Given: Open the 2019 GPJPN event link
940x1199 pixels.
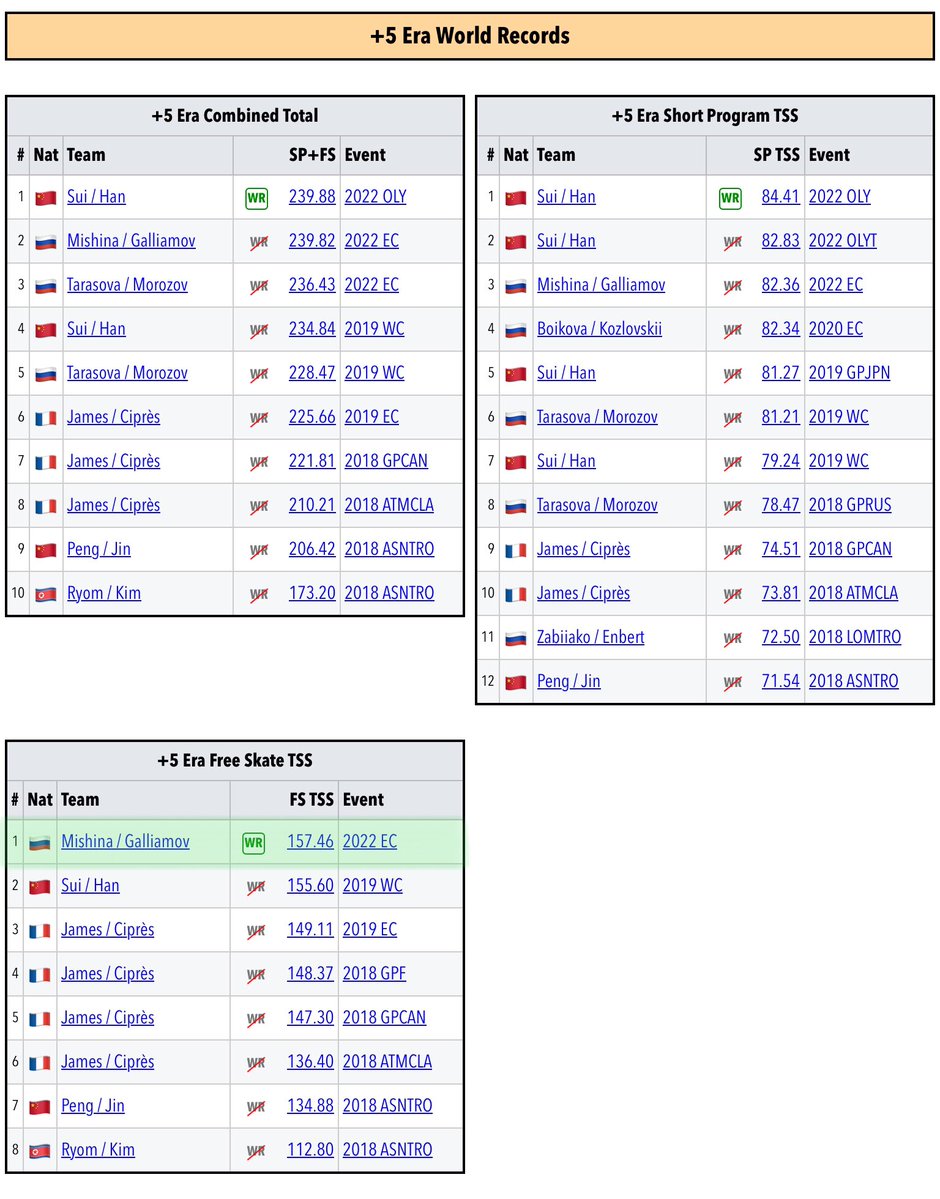Looking at the screenshot, I should (x=850, y=374).
